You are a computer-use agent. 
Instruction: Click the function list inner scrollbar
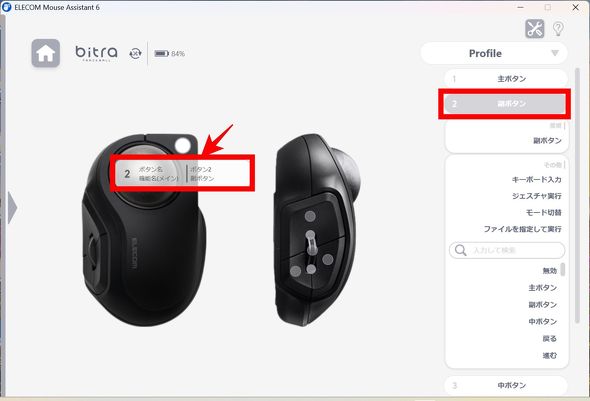click(x=563, y=269)
